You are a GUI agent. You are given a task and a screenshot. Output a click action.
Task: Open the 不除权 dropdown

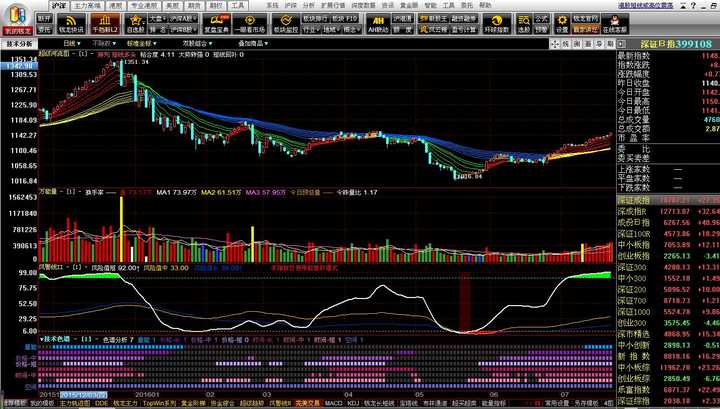(x=104, y=44)
